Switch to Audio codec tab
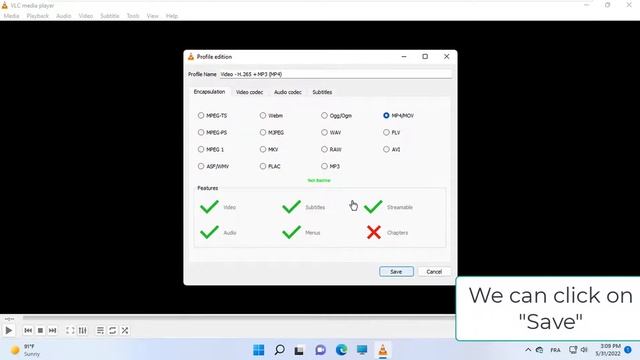The width and height of the screenshot is (640, 360). 288,92
